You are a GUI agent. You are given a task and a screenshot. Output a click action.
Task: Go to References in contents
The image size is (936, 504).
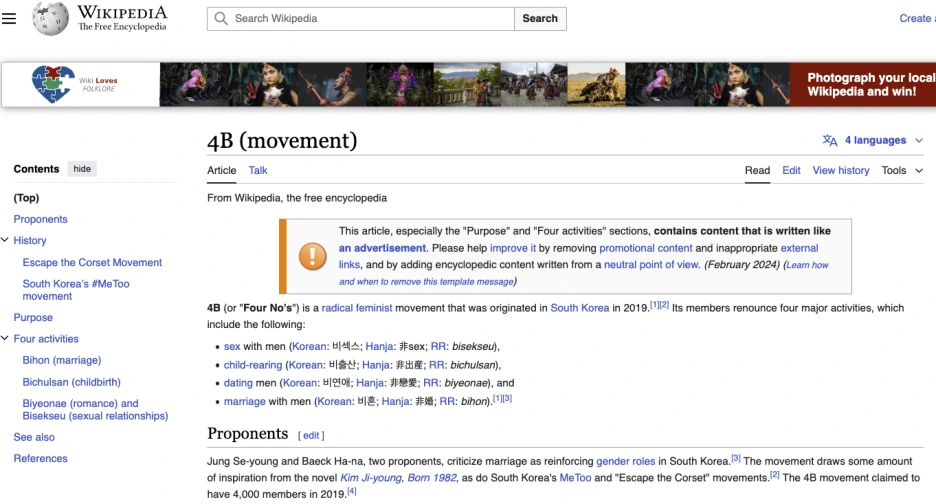click(x=41, y=458)
